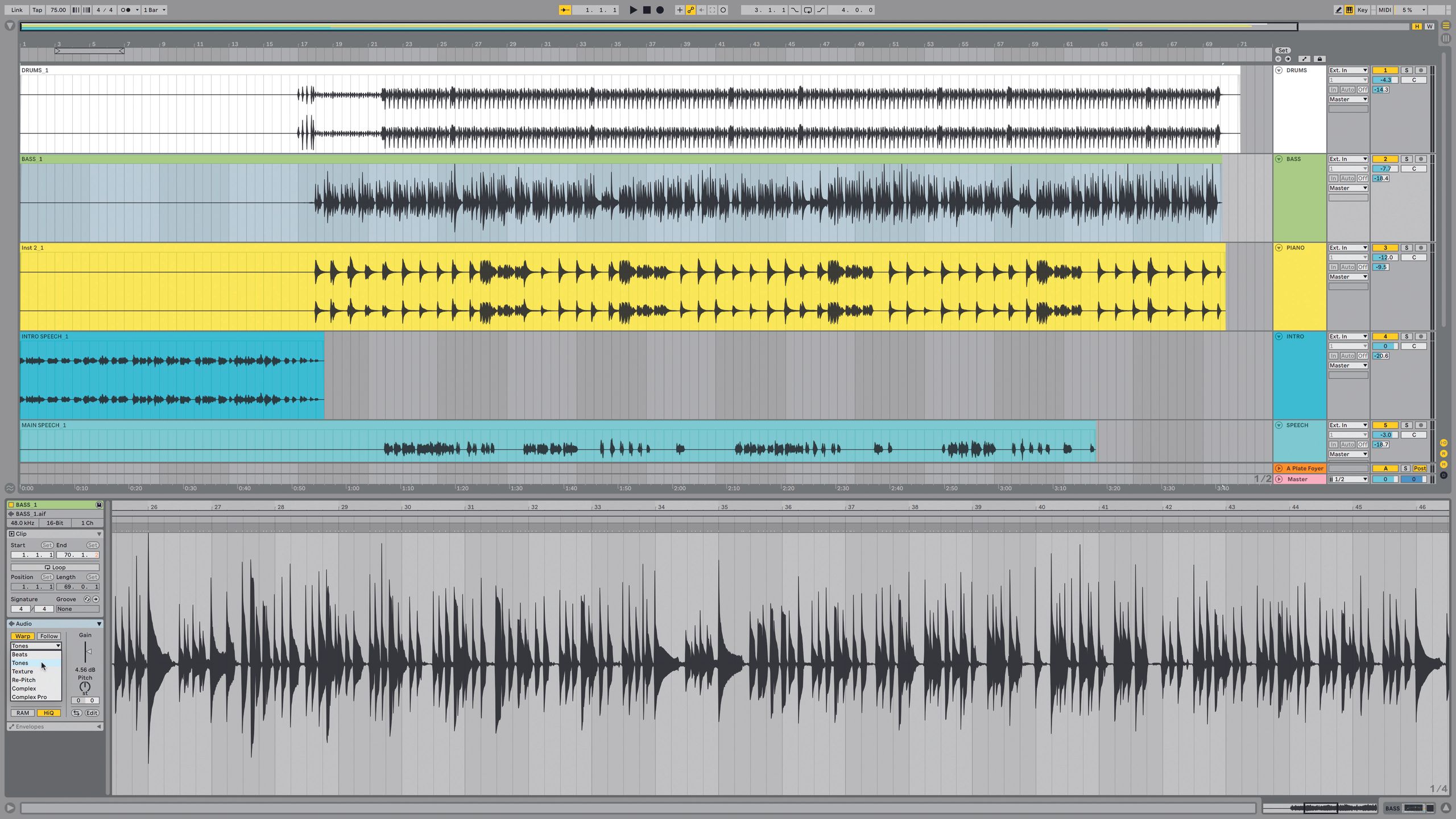Click the Play button in the transport
Image resolution: width=1456 pixels, height=819 pixels.
pos(633,10)
